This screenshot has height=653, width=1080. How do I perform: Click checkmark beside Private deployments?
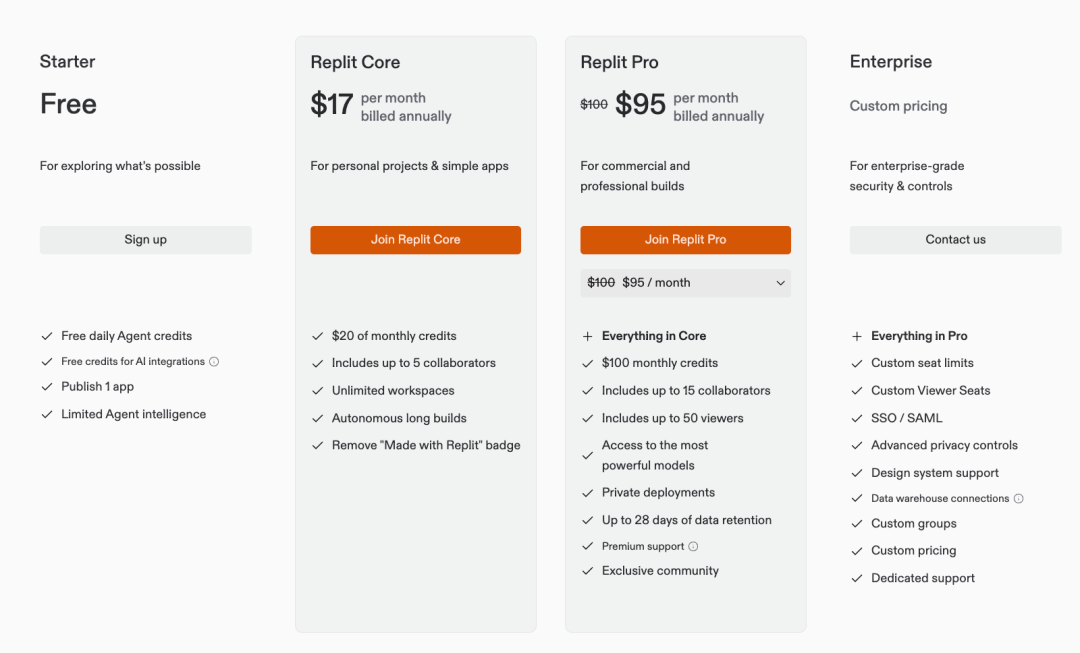click(587, 493)
